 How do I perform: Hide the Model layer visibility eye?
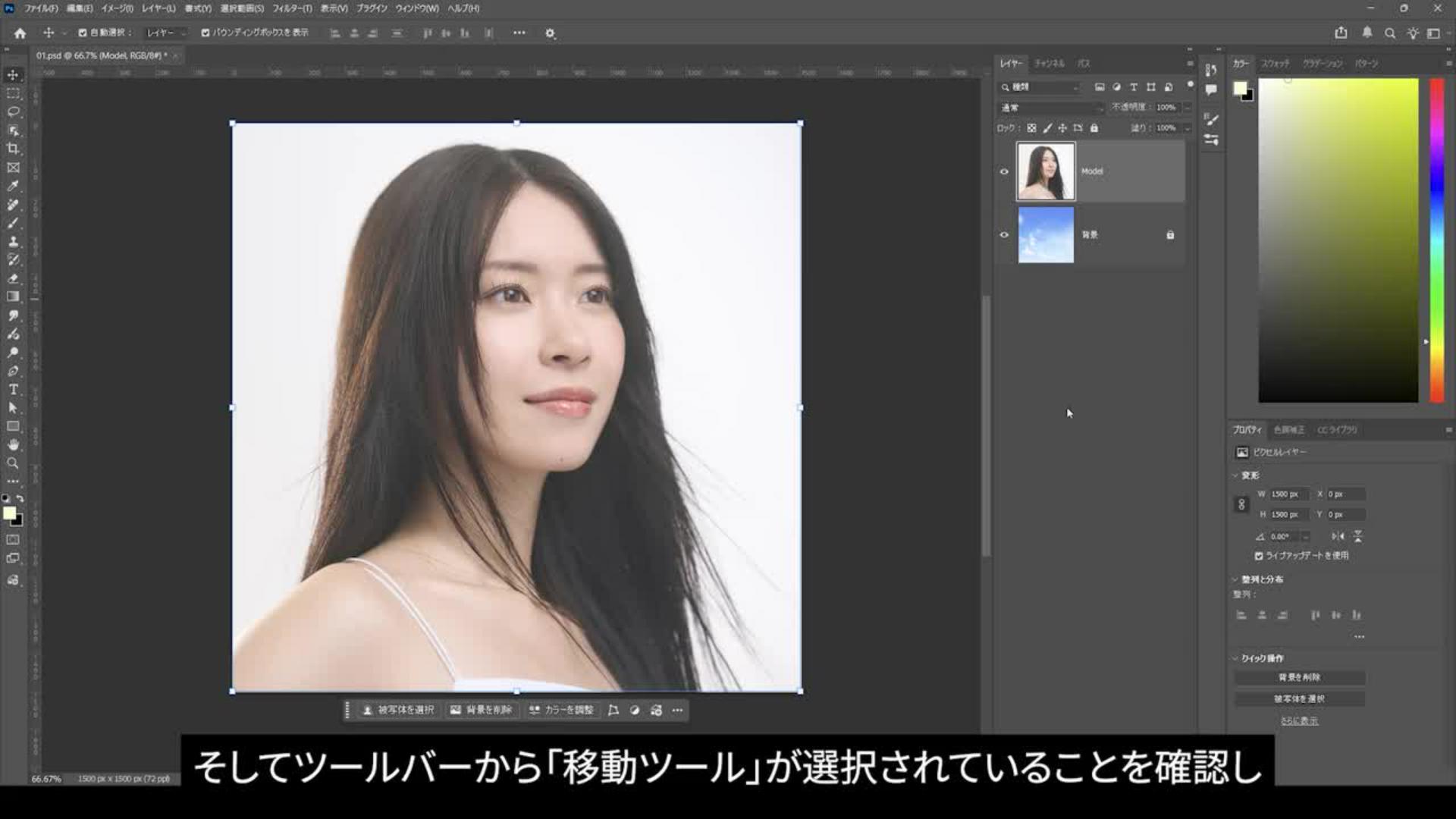pyautogui.click(x=1004, y=171)
